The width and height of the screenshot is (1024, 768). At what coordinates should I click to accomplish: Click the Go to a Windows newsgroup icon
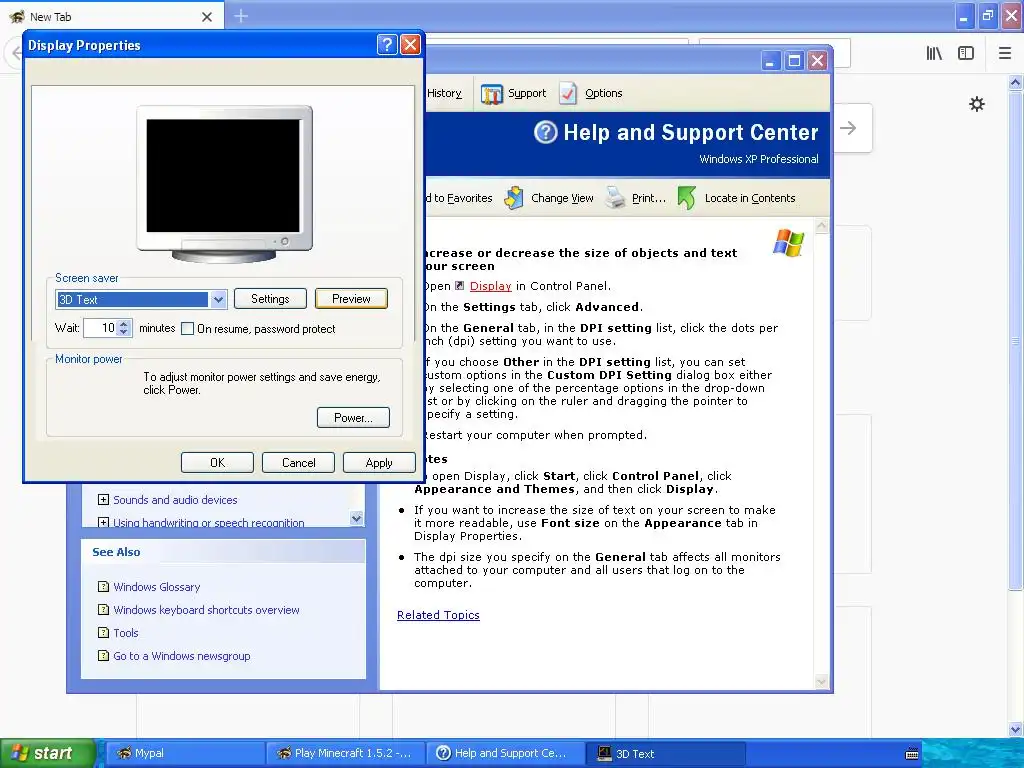pyautogui.click(x=103, y=655)
